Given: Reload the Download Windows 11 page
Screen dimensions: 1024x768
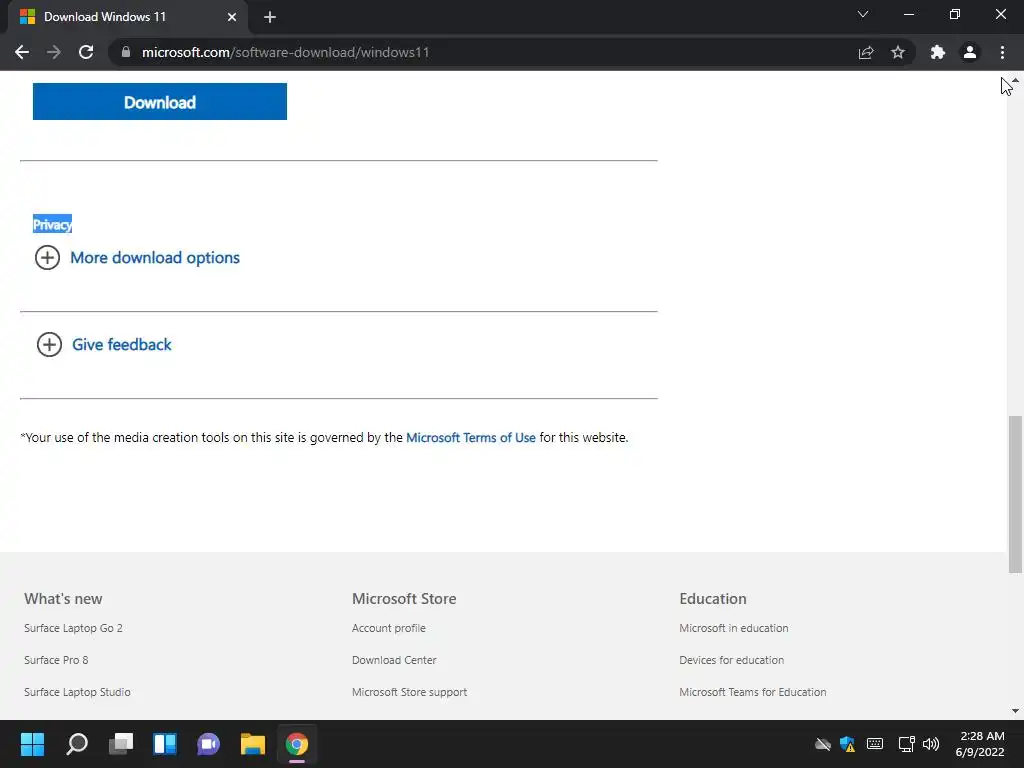Looking at the screenshot, I should pos(86,52).
